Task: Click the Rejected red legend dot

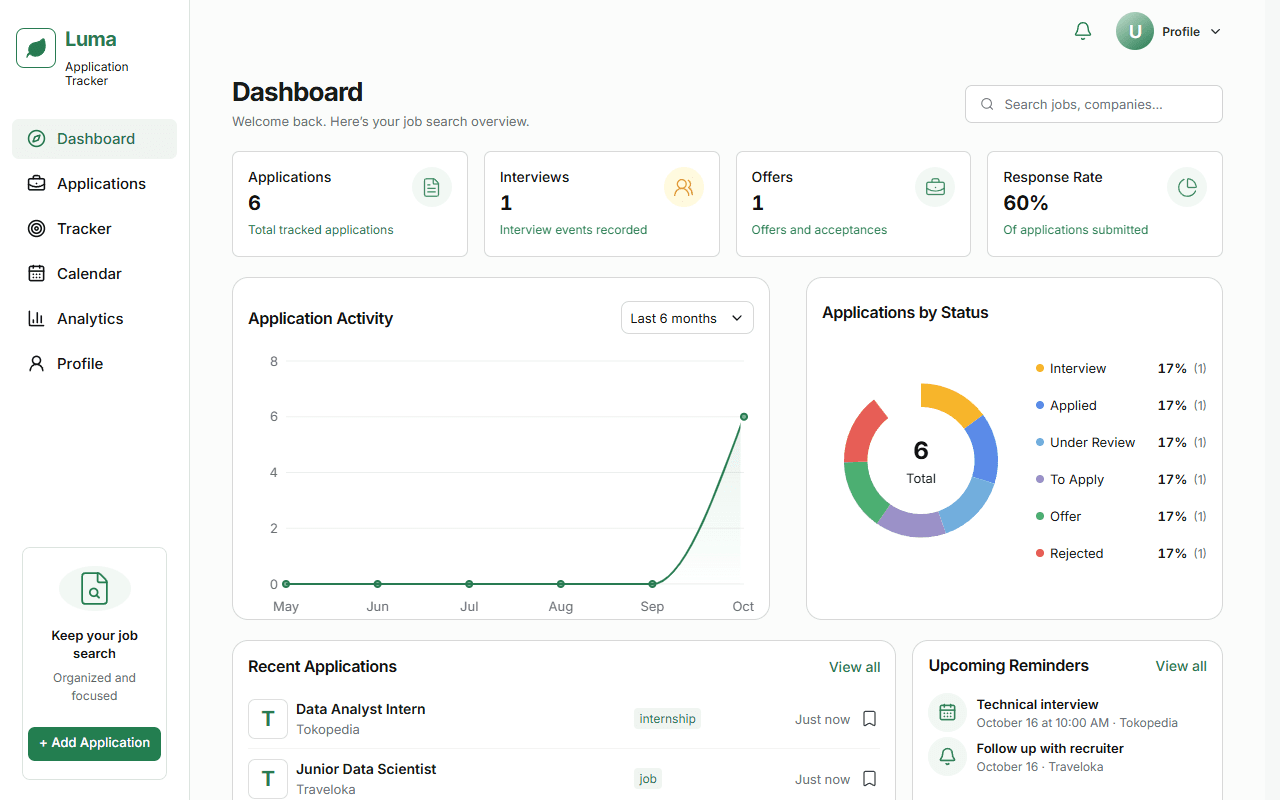Action: click(x=1040, y=553)
